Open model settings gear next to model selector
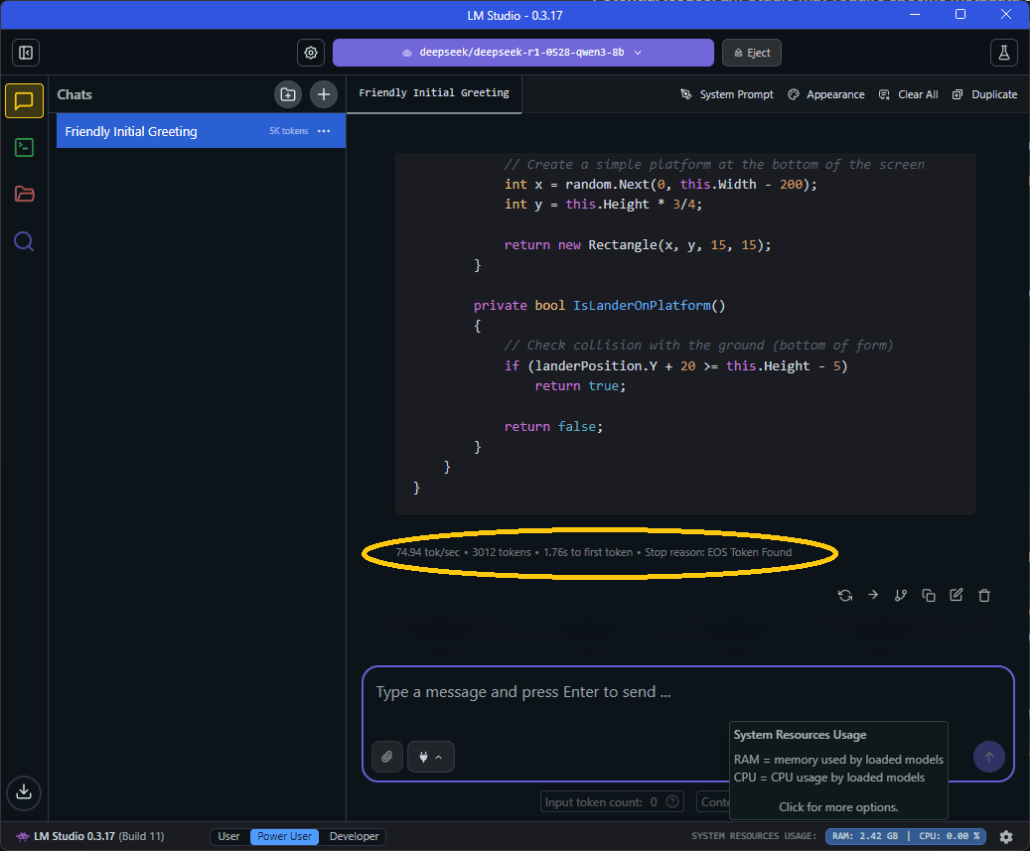Screen dimensions: 1030x851 311,53
